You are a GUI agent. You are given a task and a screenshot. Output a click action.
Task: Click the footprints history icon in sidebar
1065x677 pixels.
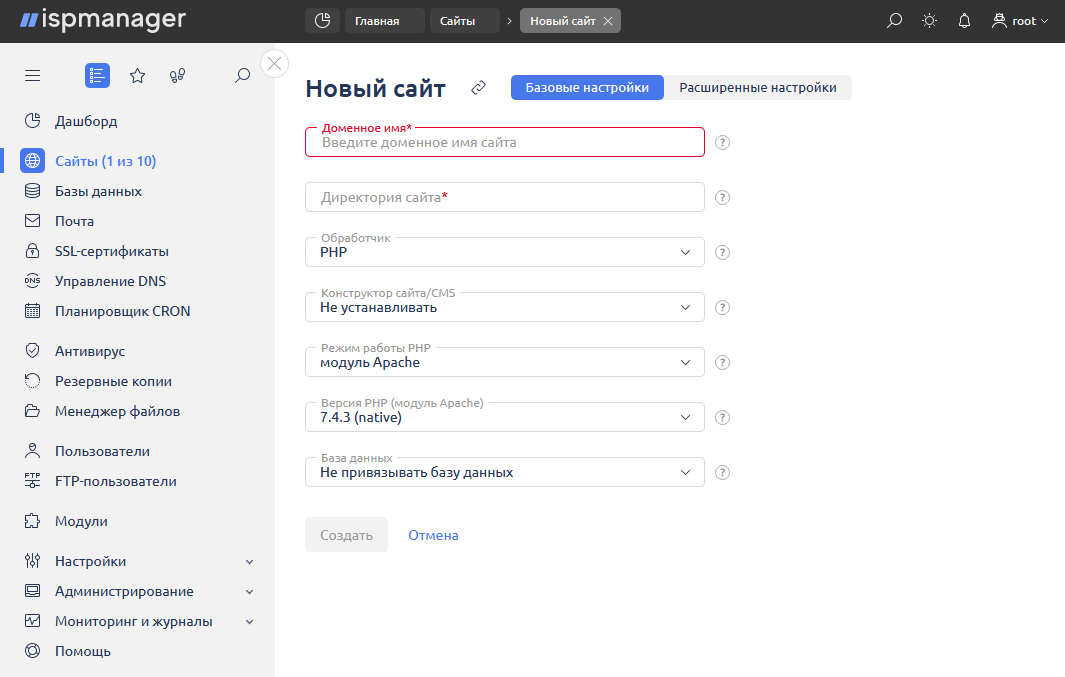click(x=178, y=76)
